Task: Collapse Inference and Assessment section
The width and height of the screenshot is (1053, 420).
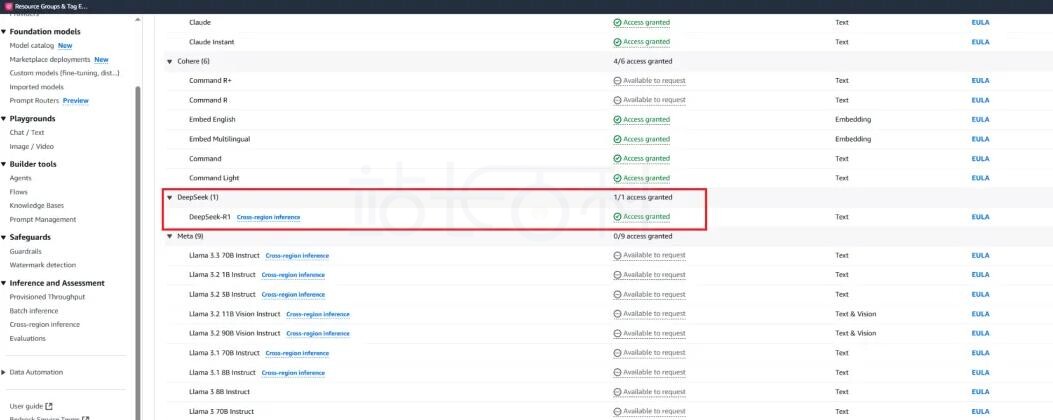Action: click(4, 284)
